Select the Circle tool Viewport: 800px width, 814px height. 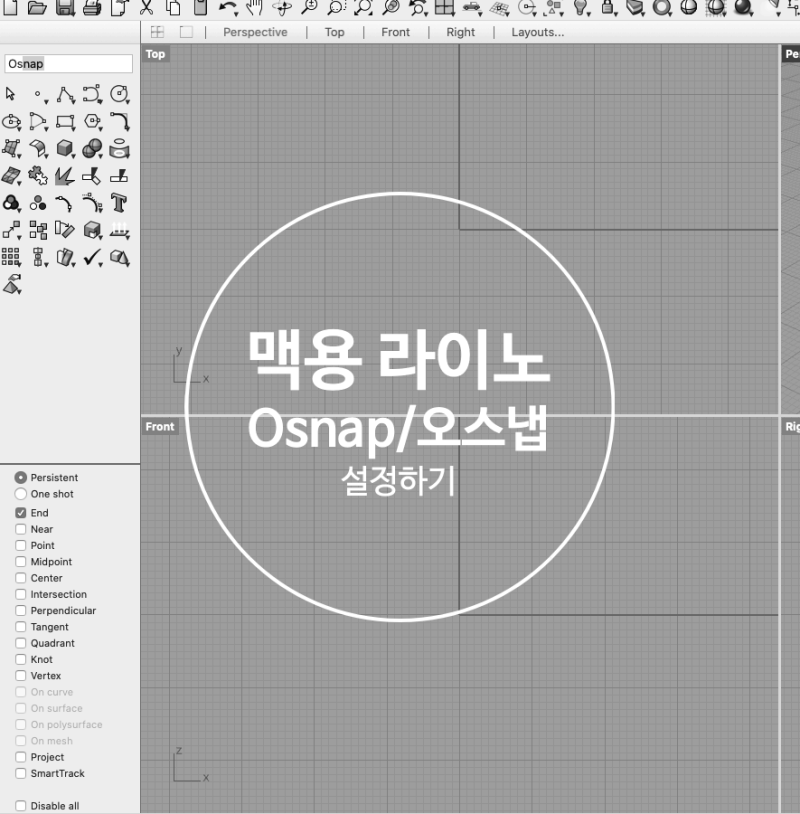tap(119, 94)
